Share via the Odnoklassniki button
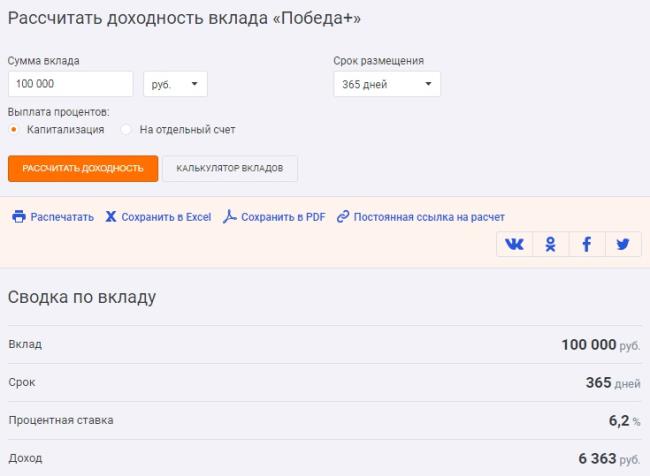 tap(550, 244)
